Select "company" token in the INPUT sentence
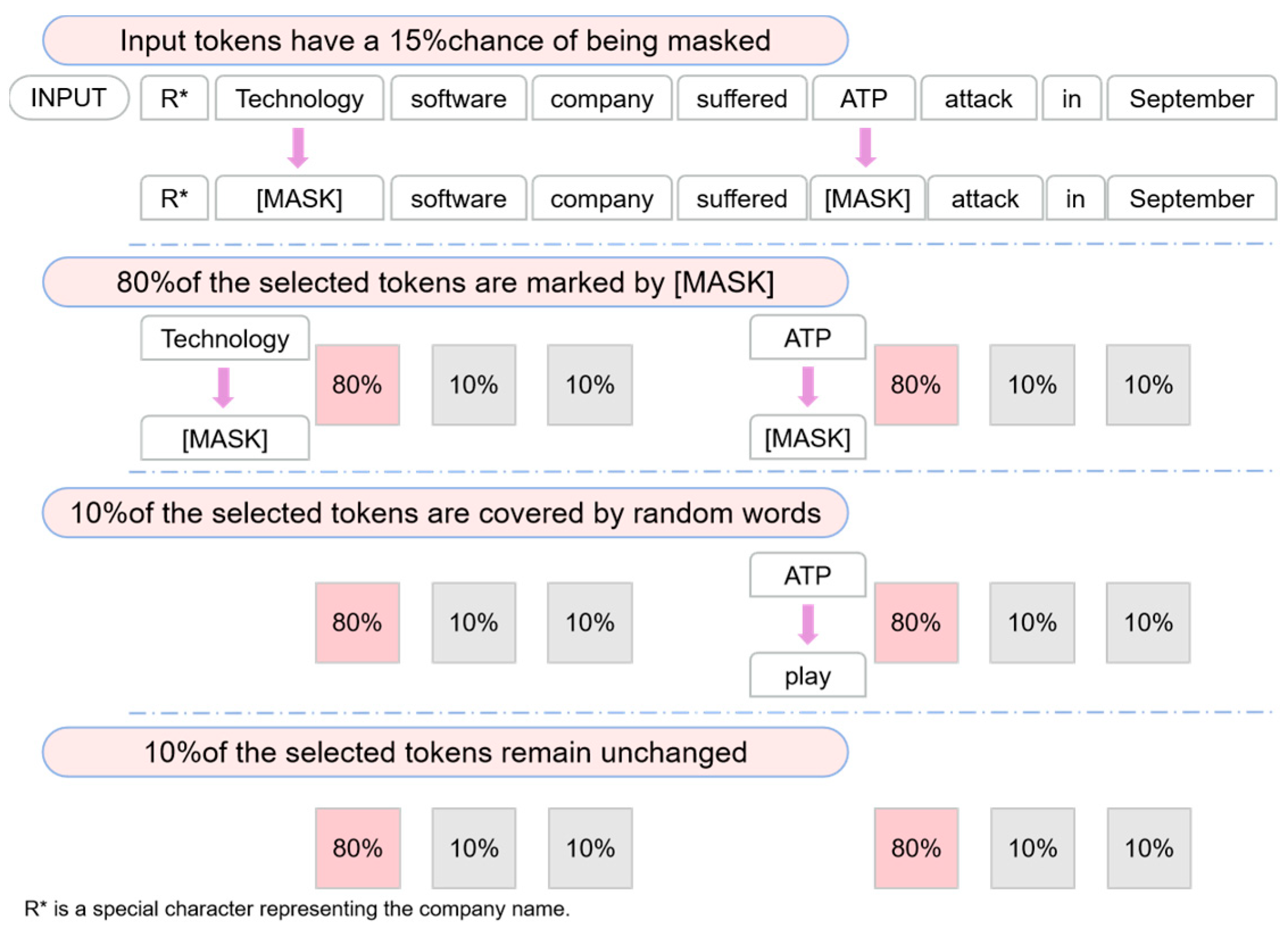 602,99
